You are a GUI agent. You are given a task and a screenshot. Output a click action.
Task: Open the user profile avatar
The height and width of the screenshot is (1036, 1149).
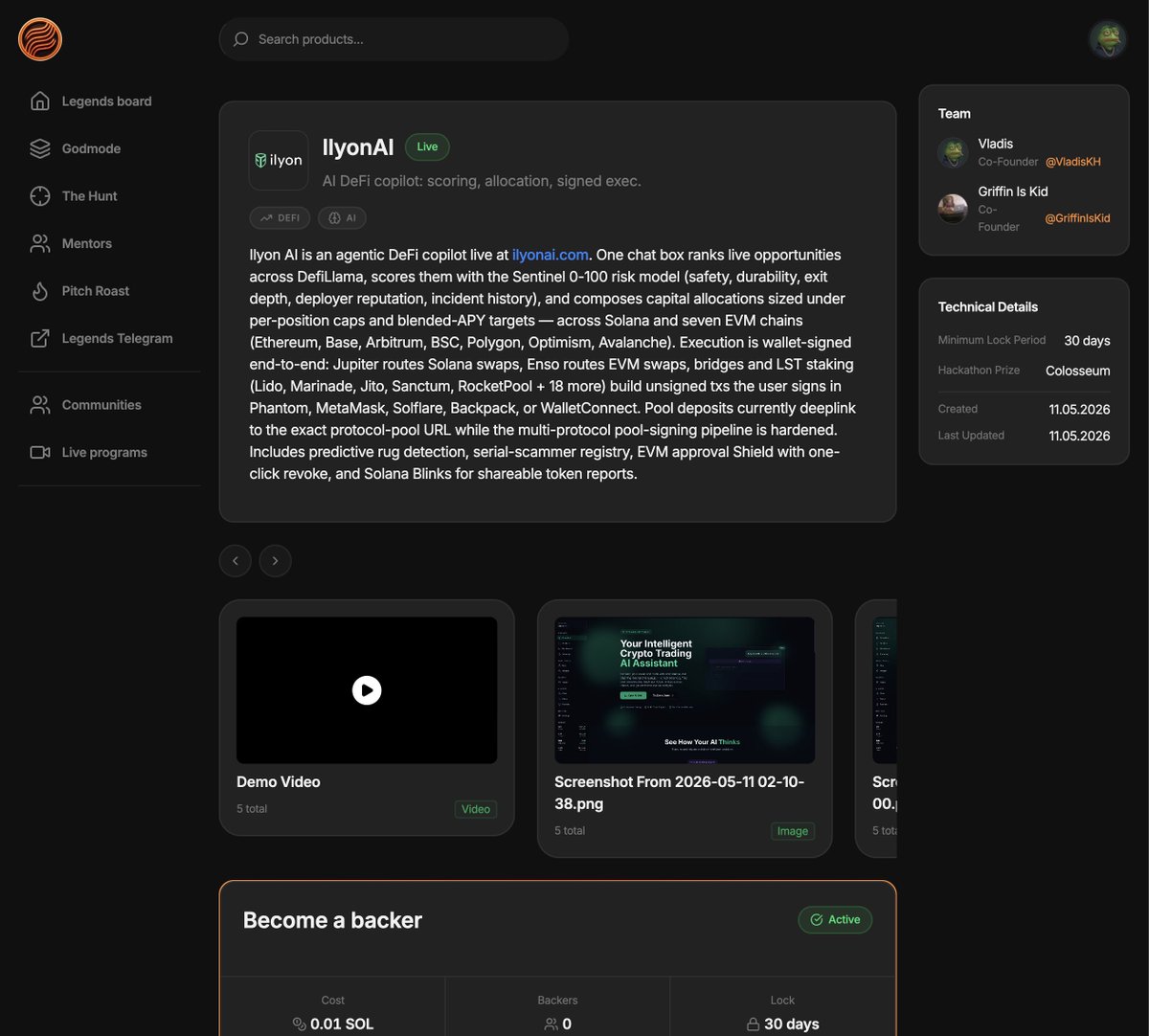(1108, 39)
